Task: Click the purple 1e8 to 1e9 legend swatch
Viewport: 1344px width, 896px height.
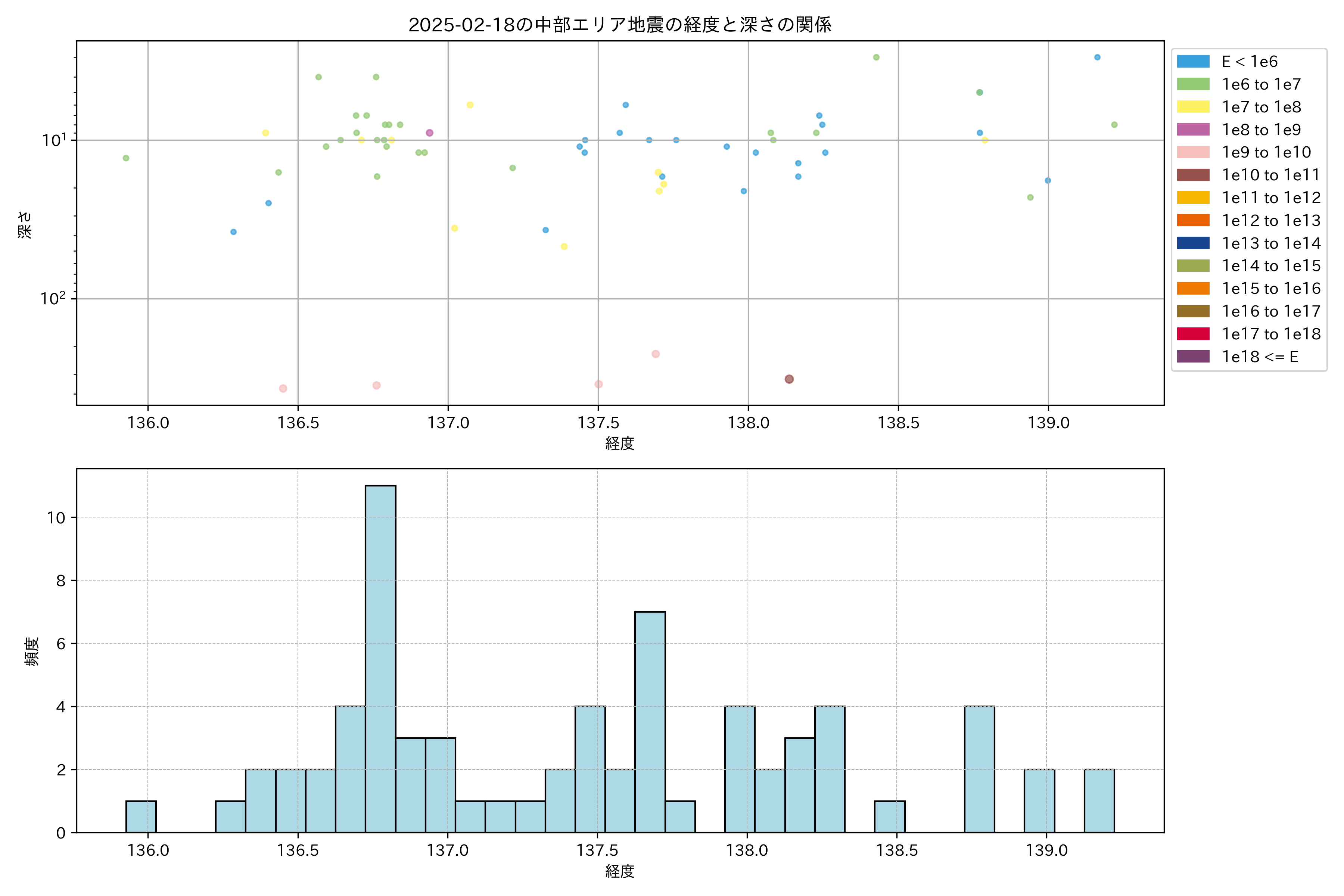Action: click(1193, 130)
